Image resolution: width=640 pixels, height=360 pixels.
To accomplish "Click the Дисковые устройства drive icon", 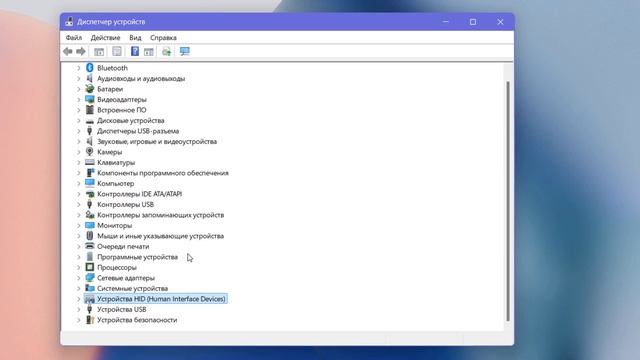I will point(90,120).
